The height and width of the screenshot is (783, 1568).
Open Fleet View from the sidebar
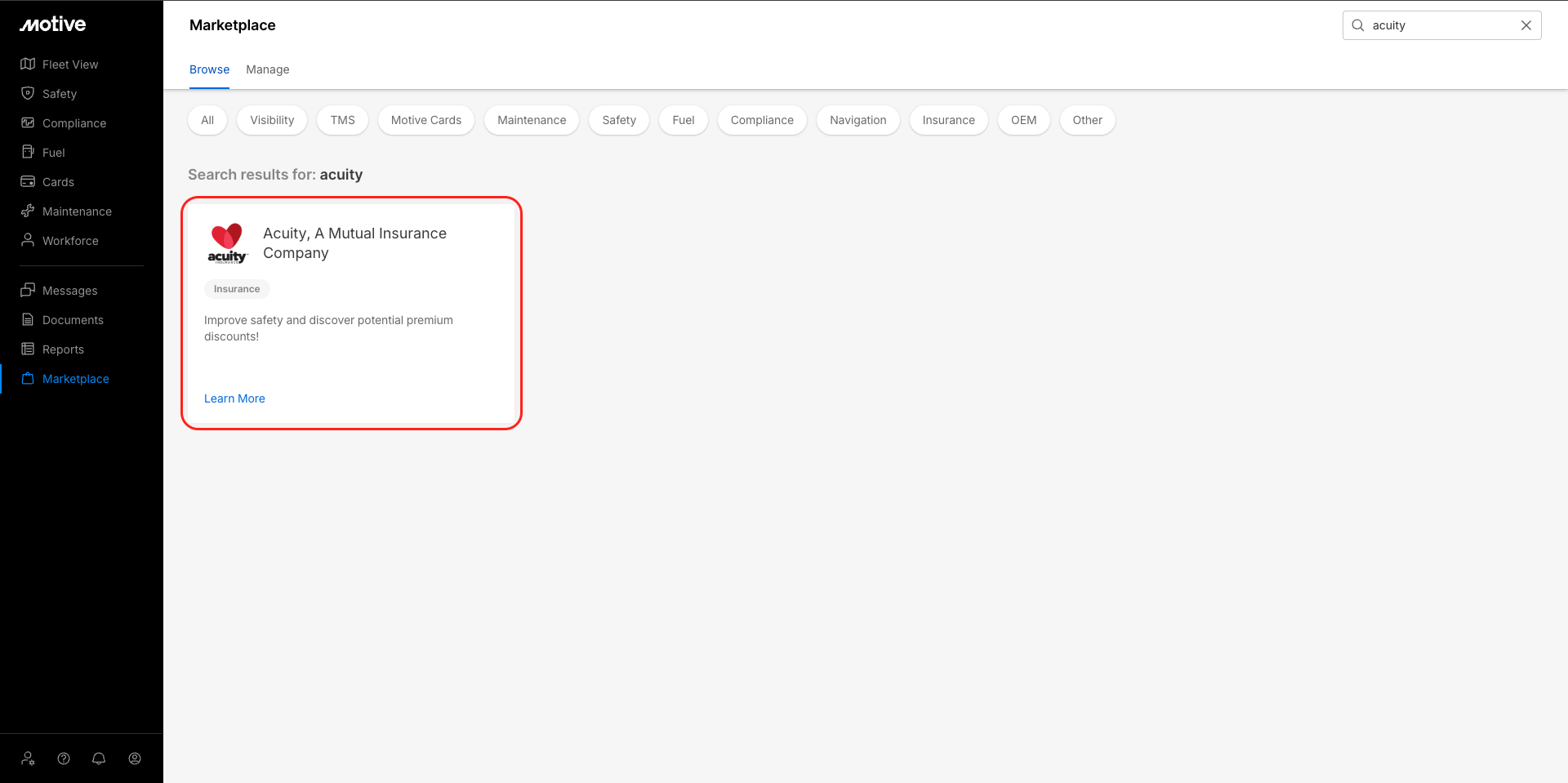(70, 65)
